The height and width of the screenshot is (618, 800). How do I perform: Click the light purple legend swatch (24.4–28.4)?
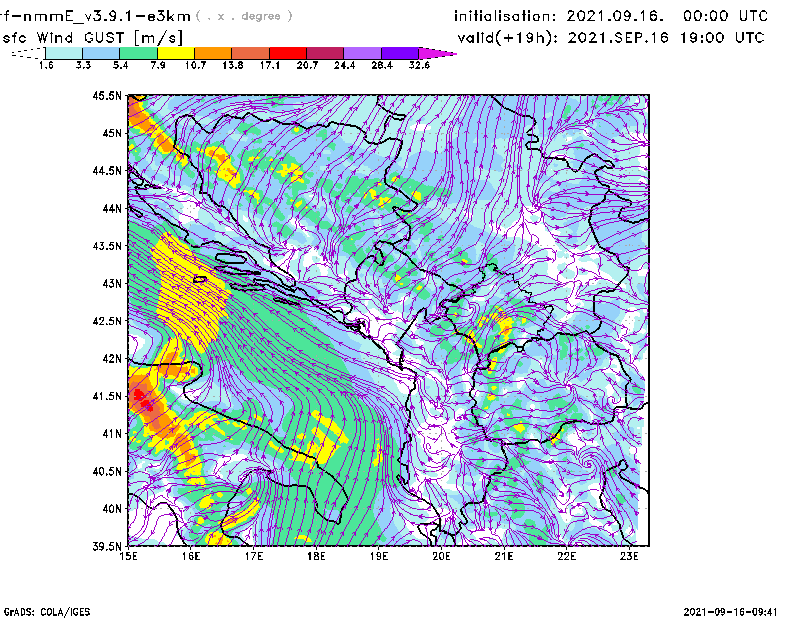362,53
